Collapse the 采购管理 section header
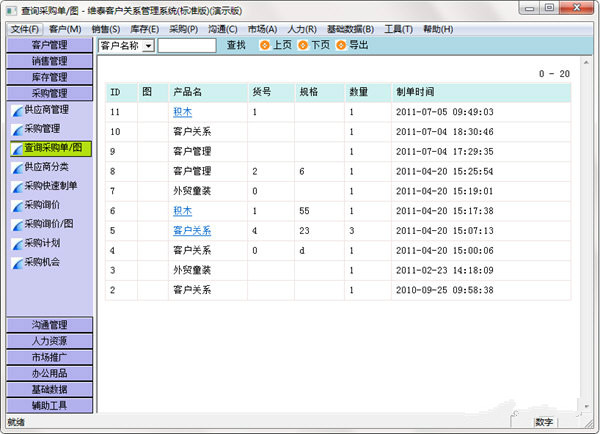This screenshot has height=434, width=600. 49,93
